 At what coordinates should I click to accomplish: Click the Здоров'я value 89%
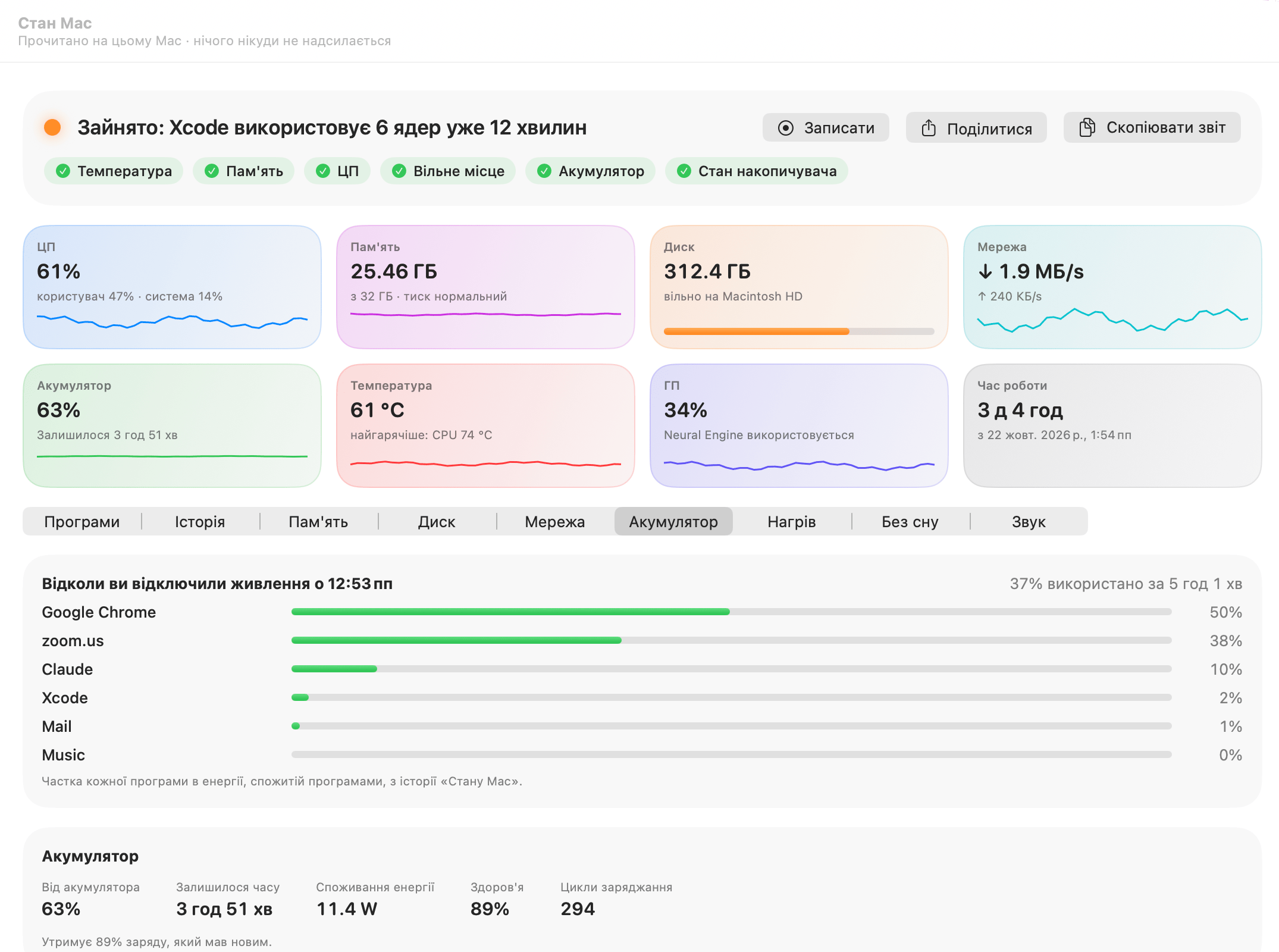[490, 909]
